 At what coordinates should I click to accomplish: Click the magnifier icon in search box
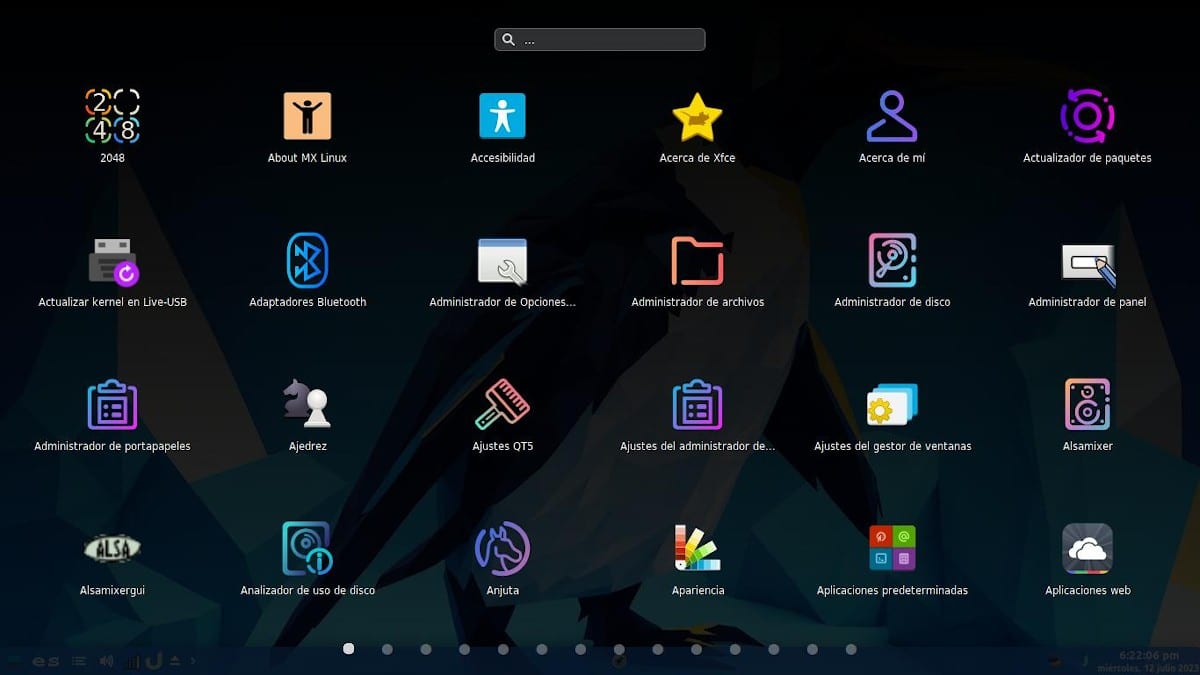tap(508, 40)
